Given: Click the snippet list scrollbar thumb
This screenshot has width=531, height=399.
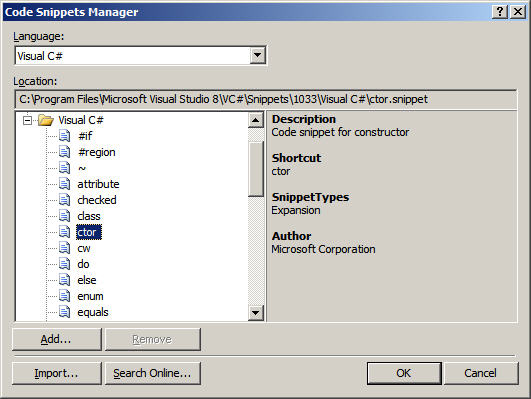Looking at the screenshot, I should (x=256, y=169).
